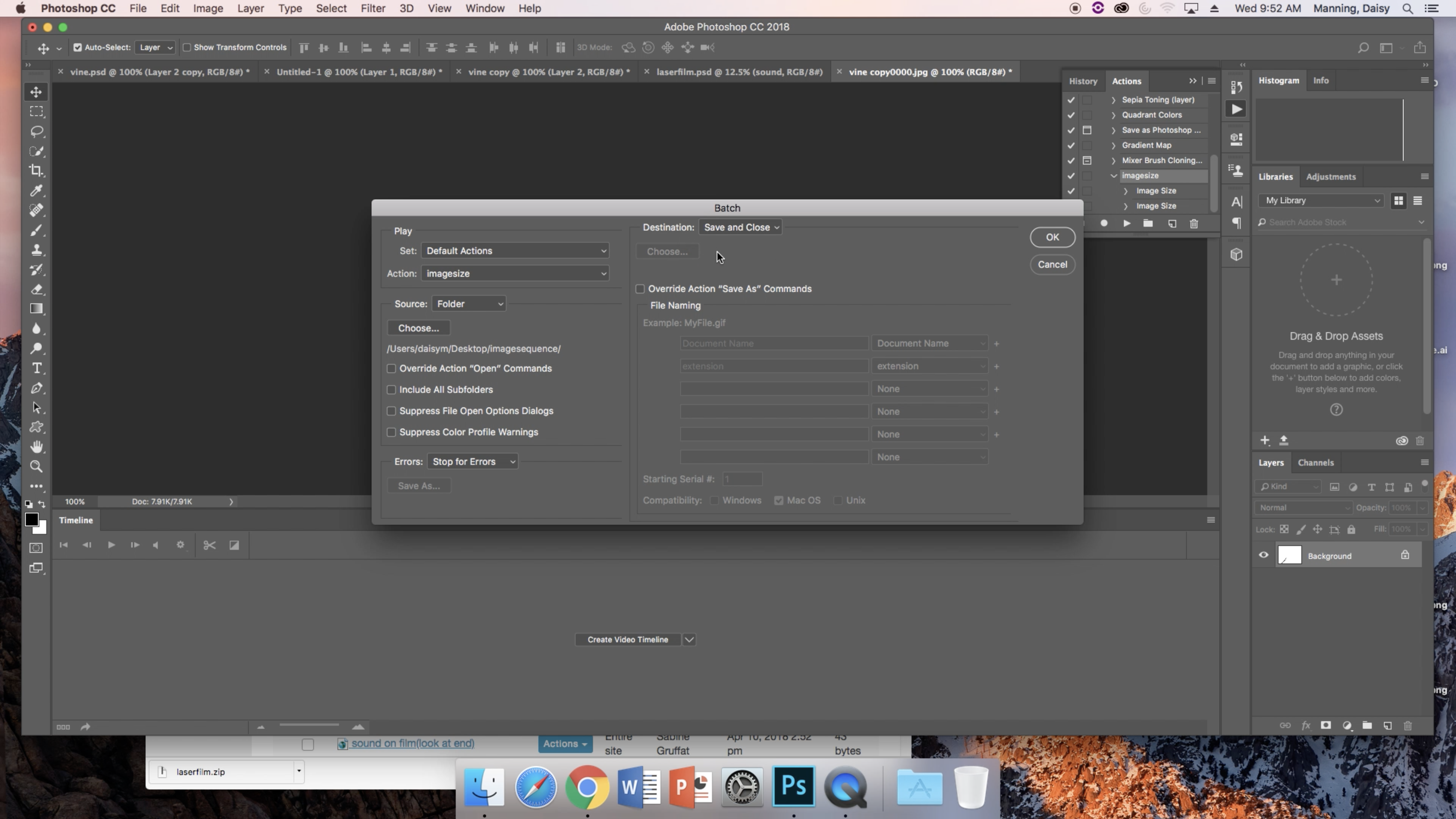Delete action with trash icon in Actions panel
The height and width of the screenshot is (819, 1456).
click(1194, 223)
